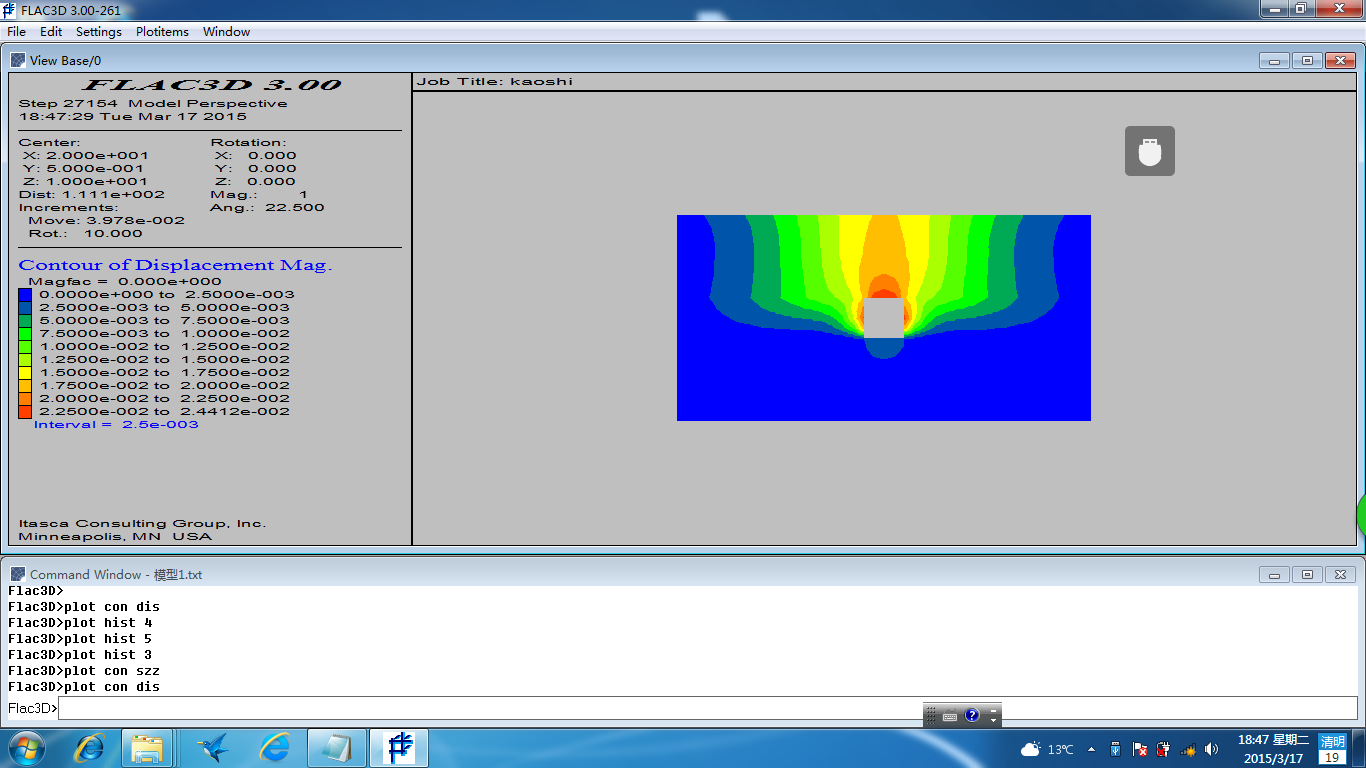Click the USB drive icon in plot view

point(1149,151)
